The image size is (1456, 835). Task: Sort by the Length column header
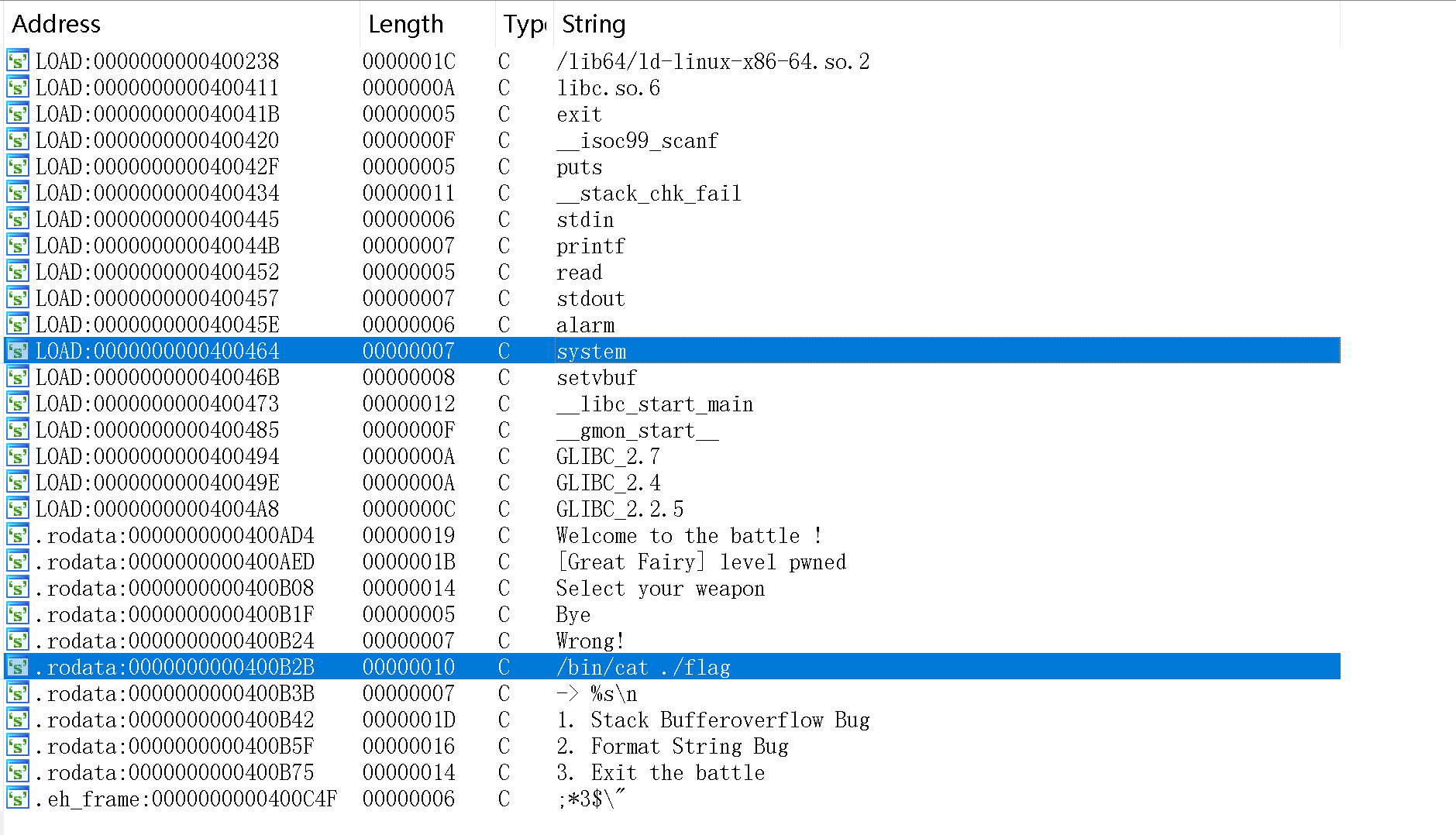click(x=405, y=24)
